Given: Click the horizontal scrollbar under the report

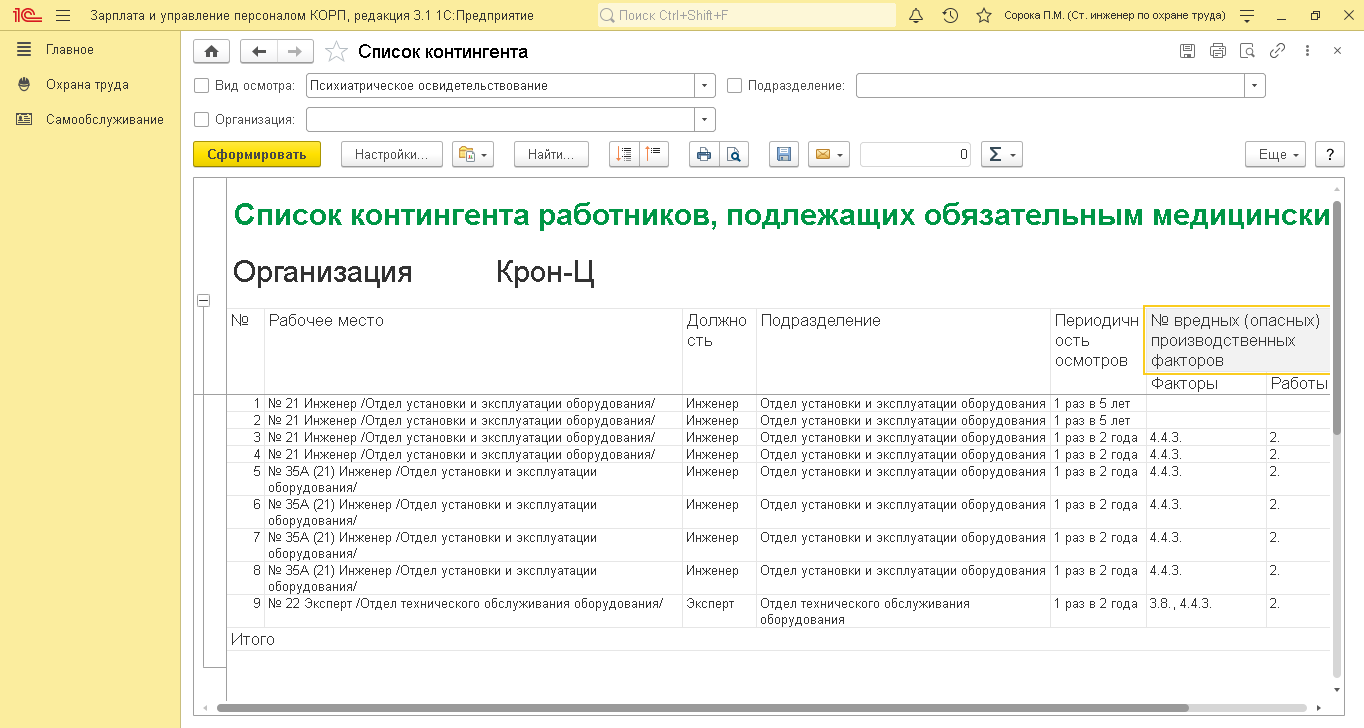Looking at the screenshot, I should 700,708.
